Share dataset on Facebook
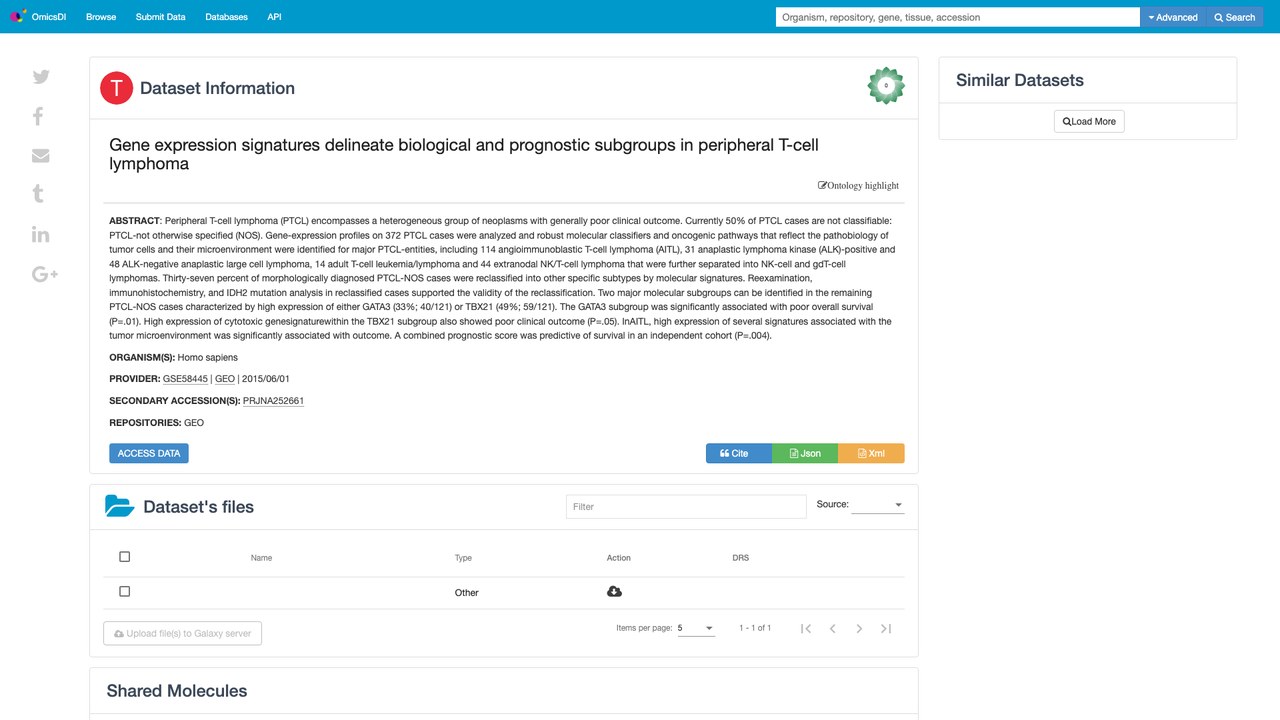Viewport: 1280px width, 720px height. click(38, 116)
